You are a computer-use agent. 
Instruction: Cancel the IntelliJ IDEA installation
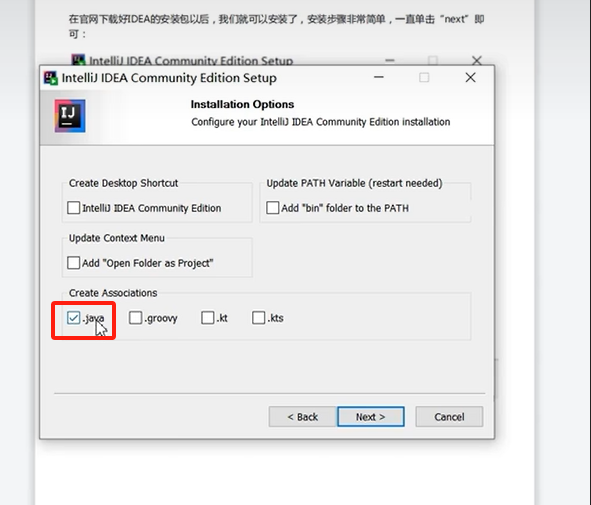coord(449,417)
